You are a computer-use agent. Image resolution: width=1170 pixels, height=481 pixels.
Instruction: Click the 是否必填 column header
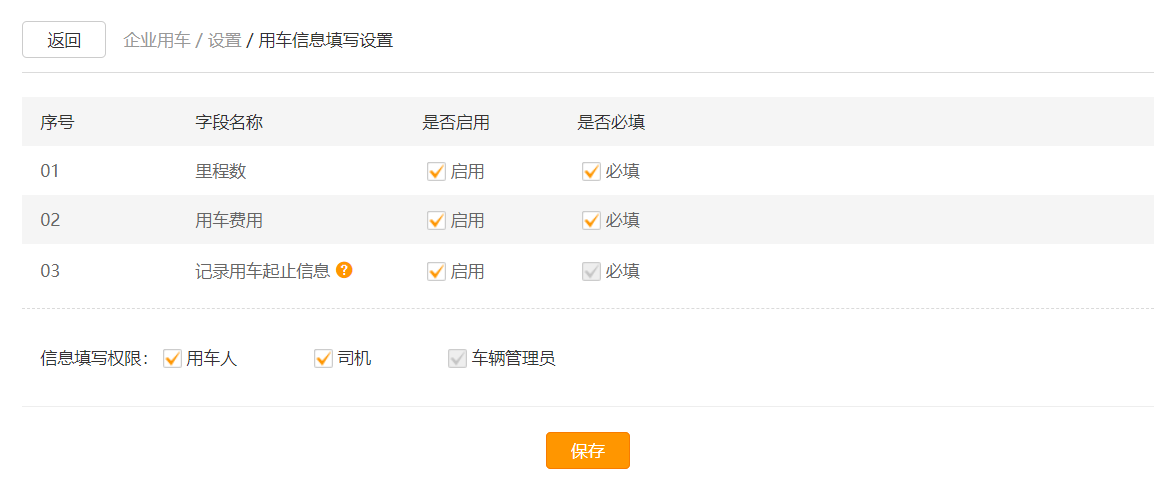click(611, 122)
